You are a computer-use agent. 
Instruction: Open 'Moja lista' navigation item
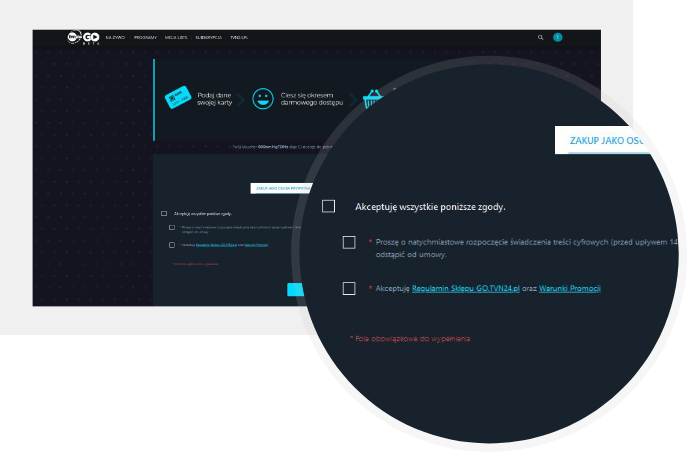pos(176,37)
